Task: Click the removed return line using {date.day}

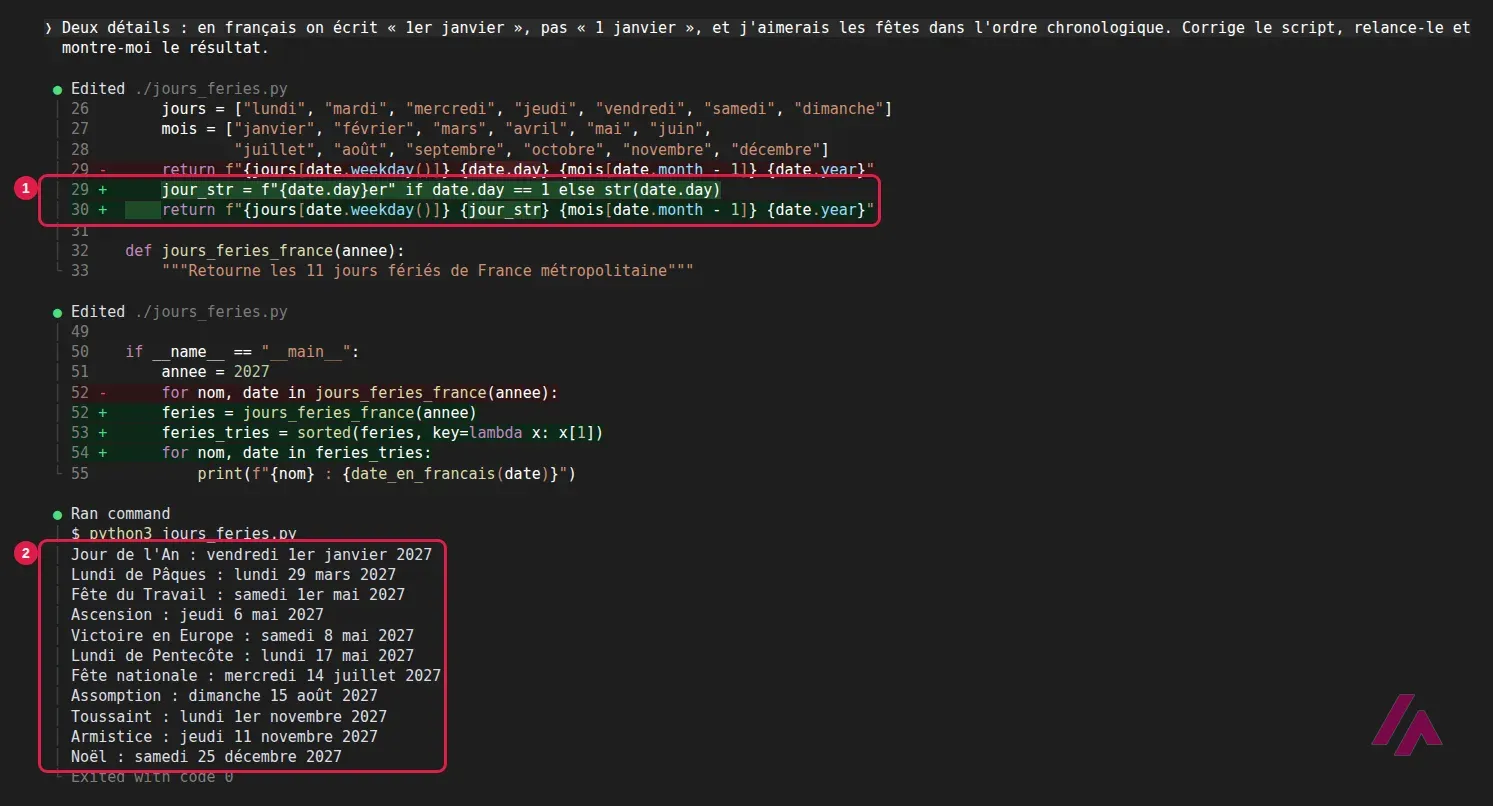Action: pos(518,169)
